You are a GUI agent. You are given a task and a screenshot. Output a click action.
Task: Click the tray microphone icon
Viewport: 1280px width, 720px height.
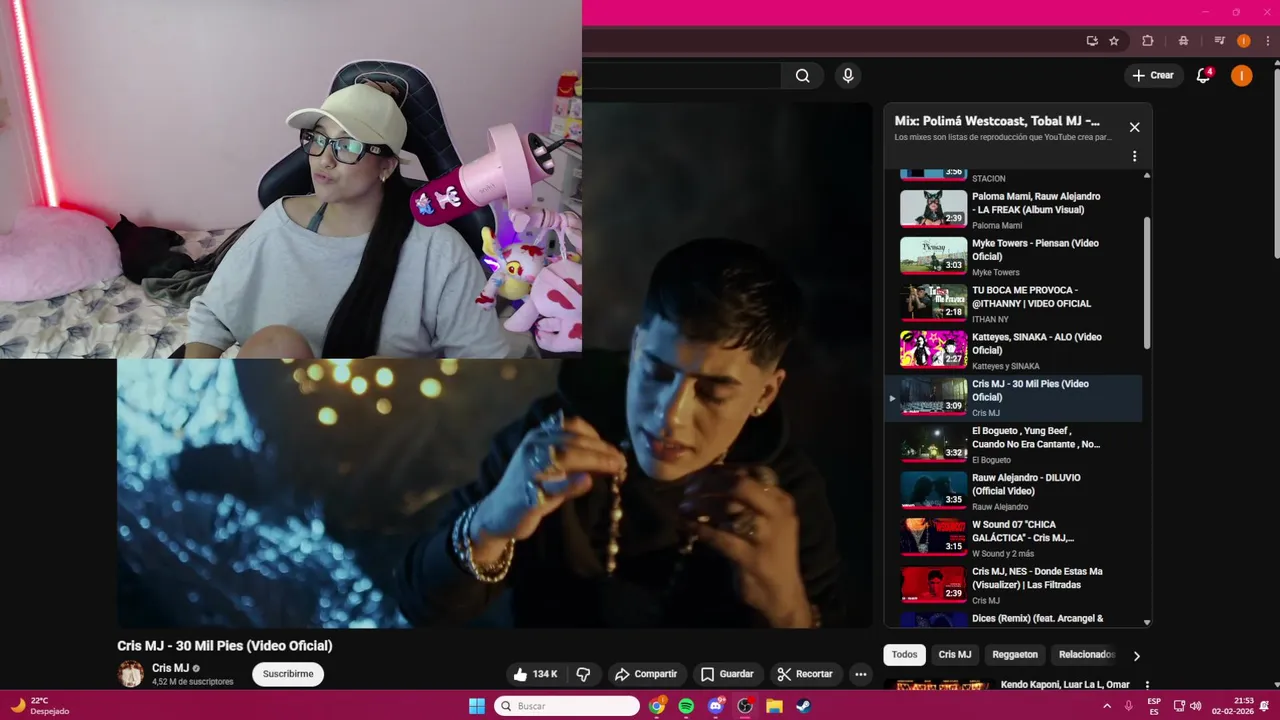coord(1129,706)
